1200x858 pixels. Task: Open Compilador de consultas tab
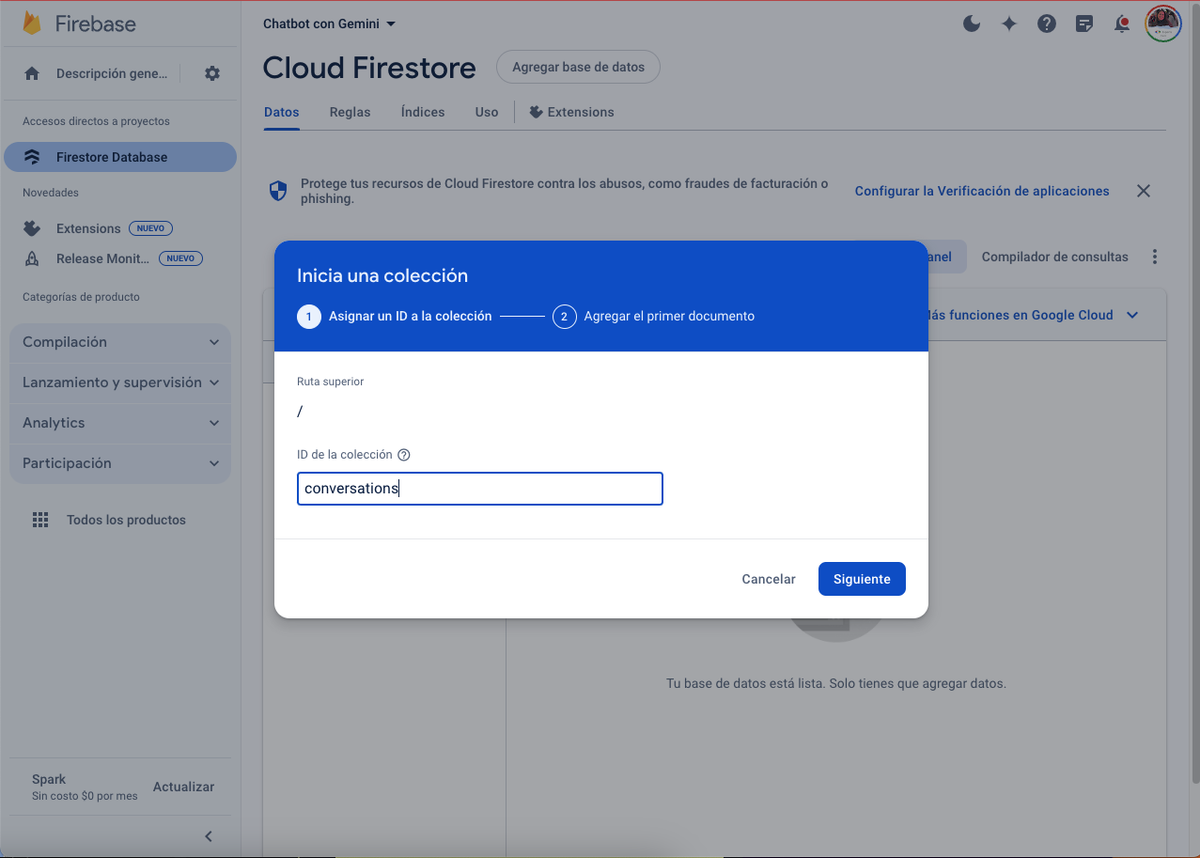pyautogui.click(x=1055, y=257)
